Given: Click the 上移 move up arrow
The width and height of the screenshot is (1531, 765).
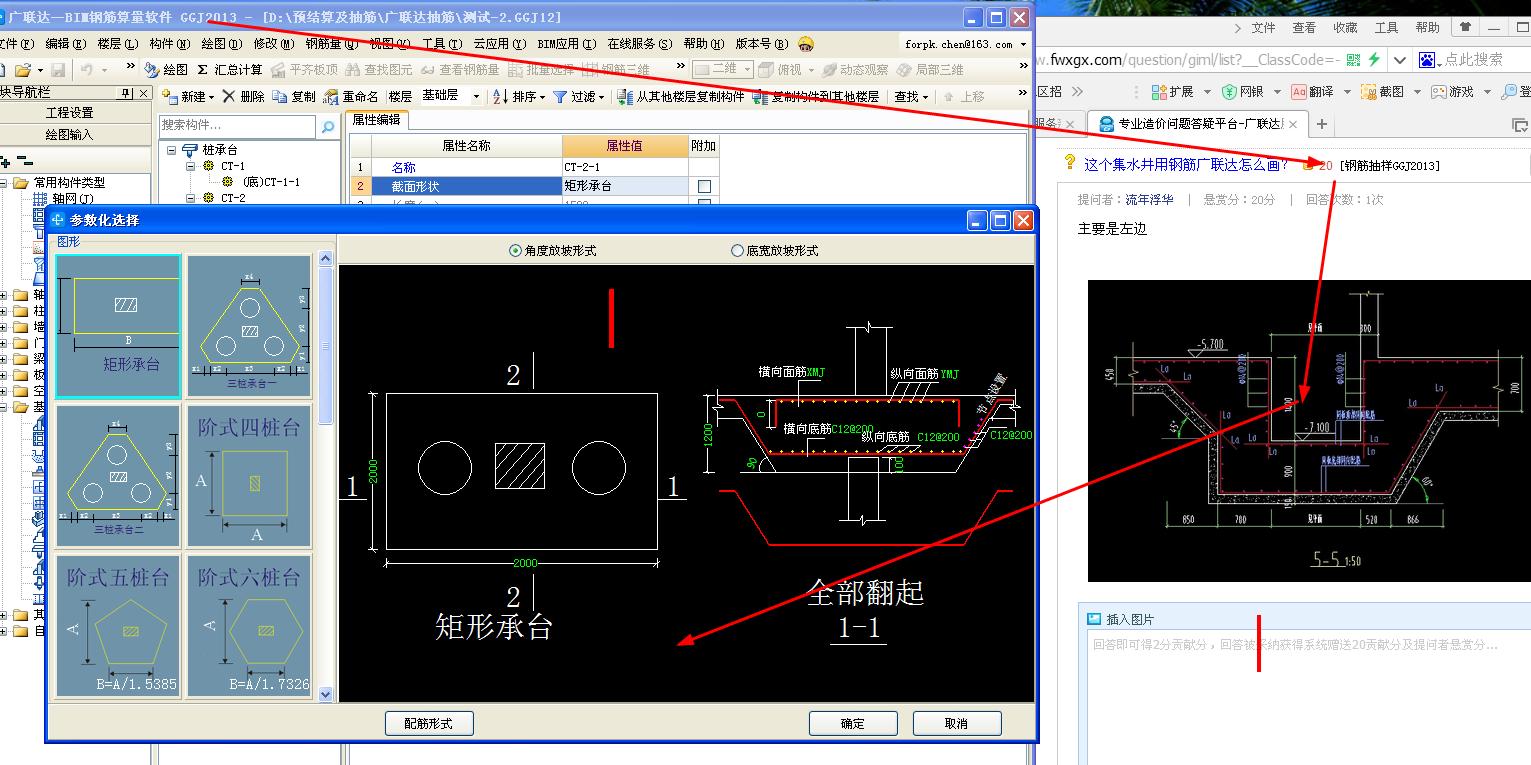Looking at the screenshot, I should (x=949, y=97).
